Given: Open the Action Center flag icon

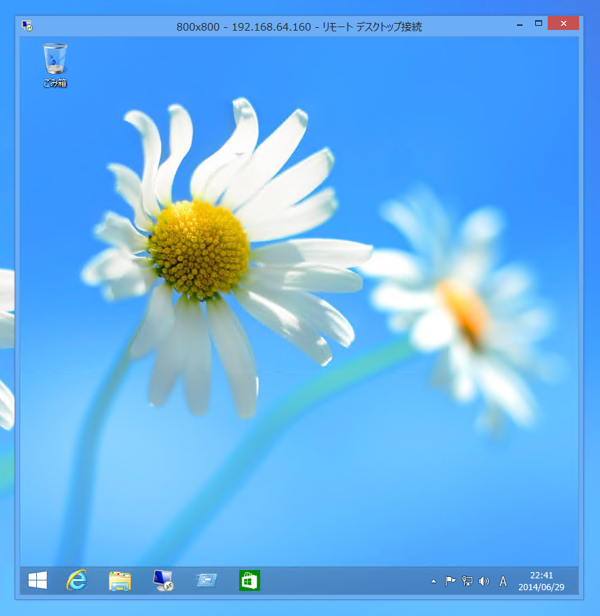Looking at the screenshot, I should pyautogui.click(x=450, y=581).
